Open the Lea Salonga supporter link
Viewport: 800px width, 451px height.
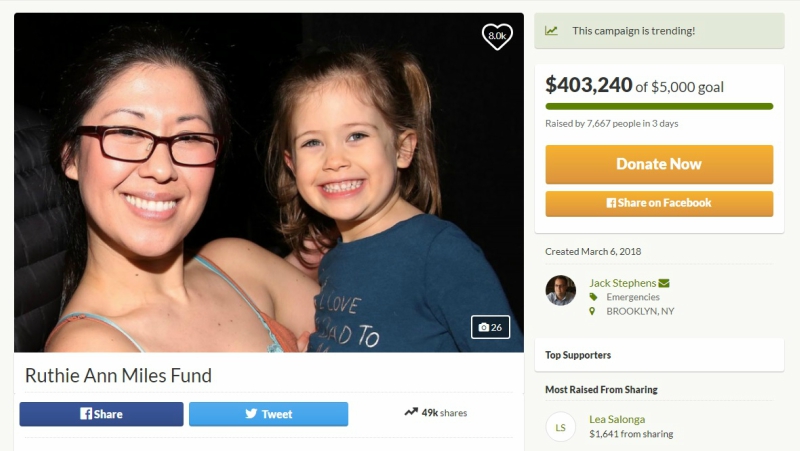[617, 419]
